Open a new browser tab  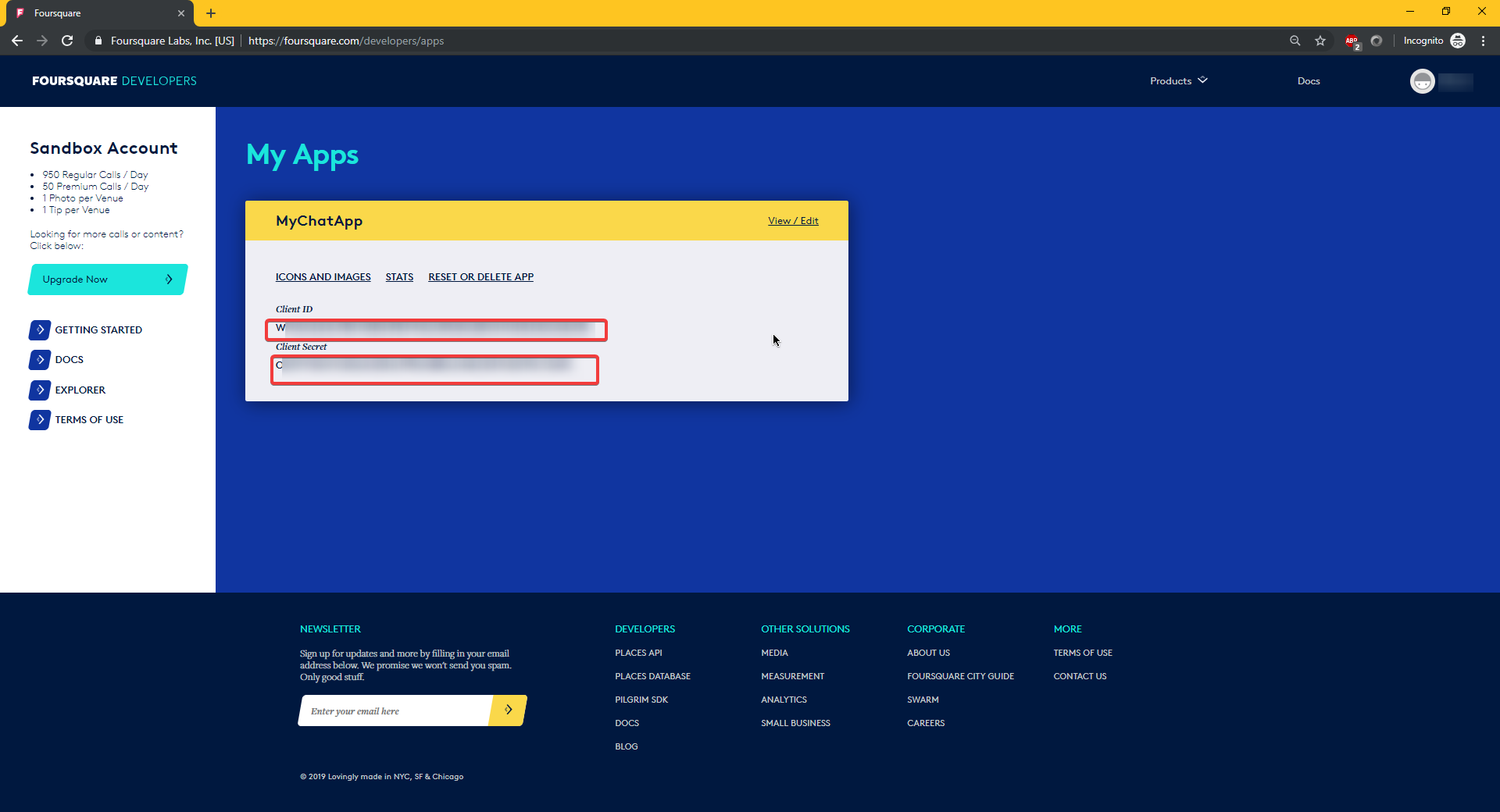coord(211,13)
